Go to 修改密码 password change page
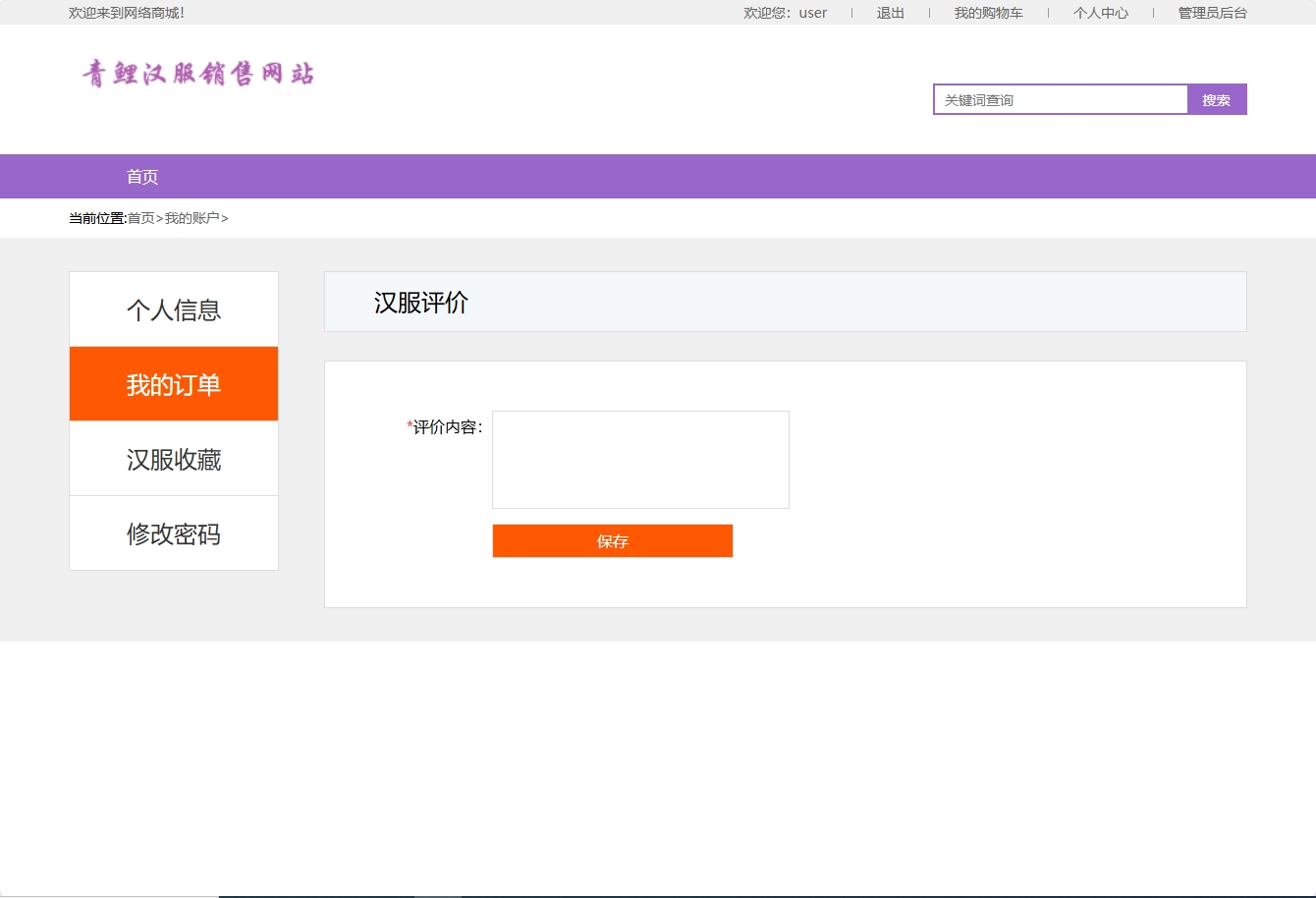1316x898 pixels. pos(173,533)
